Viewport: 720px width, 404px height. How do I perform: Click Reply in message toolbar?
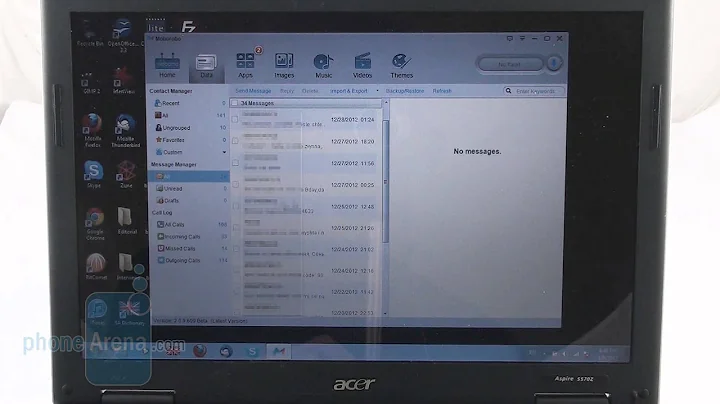(x=287, y=91)
